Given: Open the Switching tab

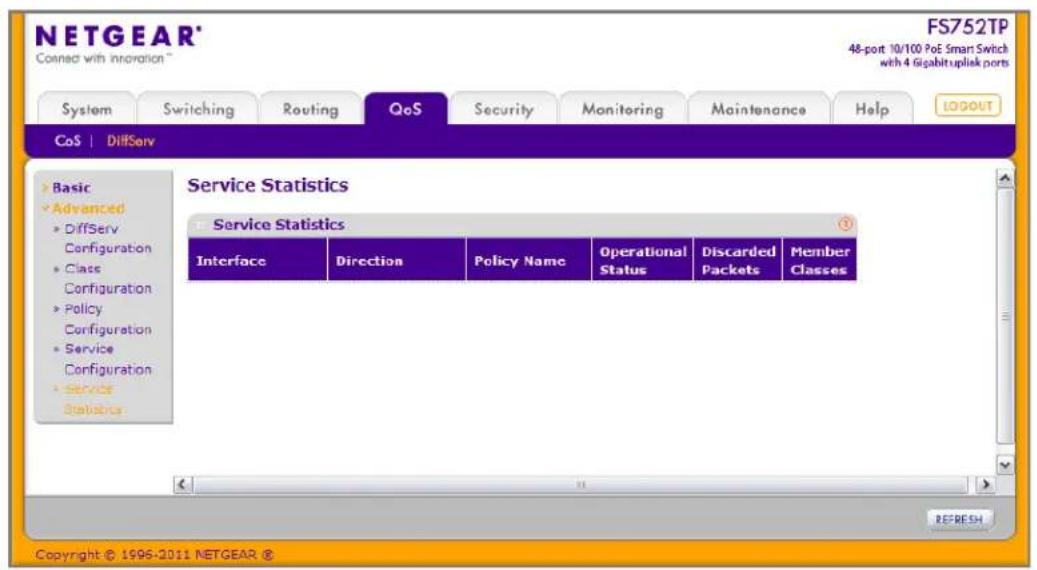Looking at the screenshot, I should click(x=198, y=109).
